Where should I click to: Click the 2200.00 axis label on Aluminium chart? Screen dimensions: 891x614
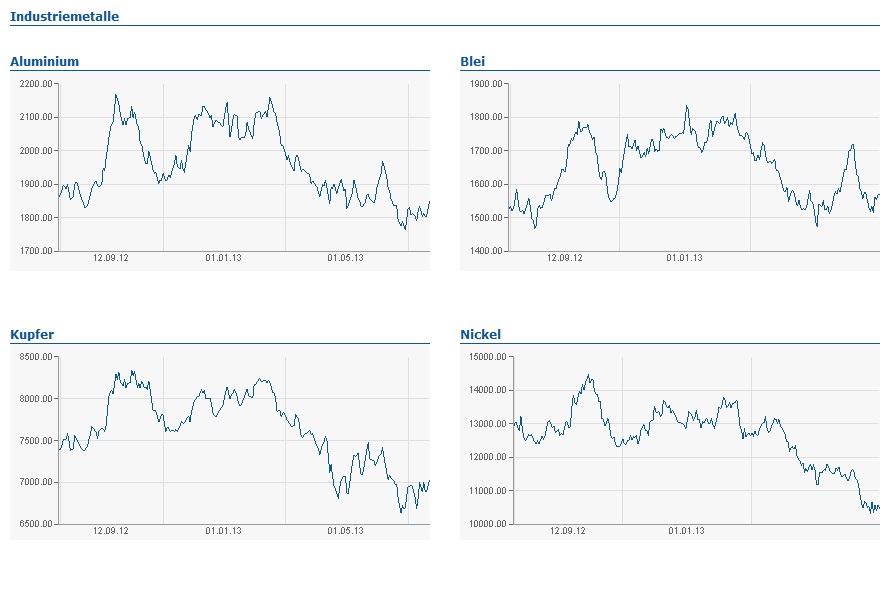pos(36,84)
